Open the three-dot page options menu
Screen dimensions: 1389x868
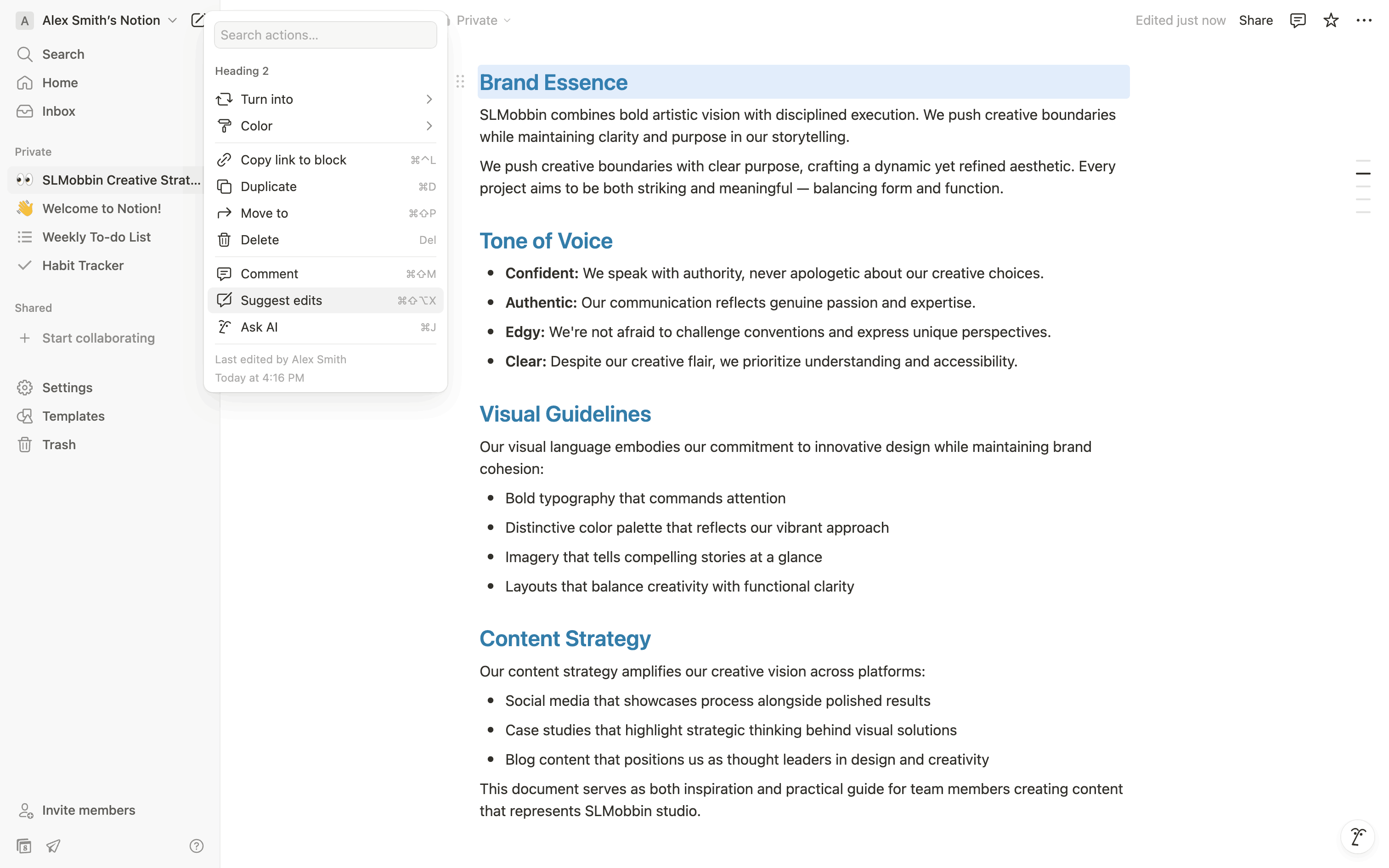click(1364, 21)
